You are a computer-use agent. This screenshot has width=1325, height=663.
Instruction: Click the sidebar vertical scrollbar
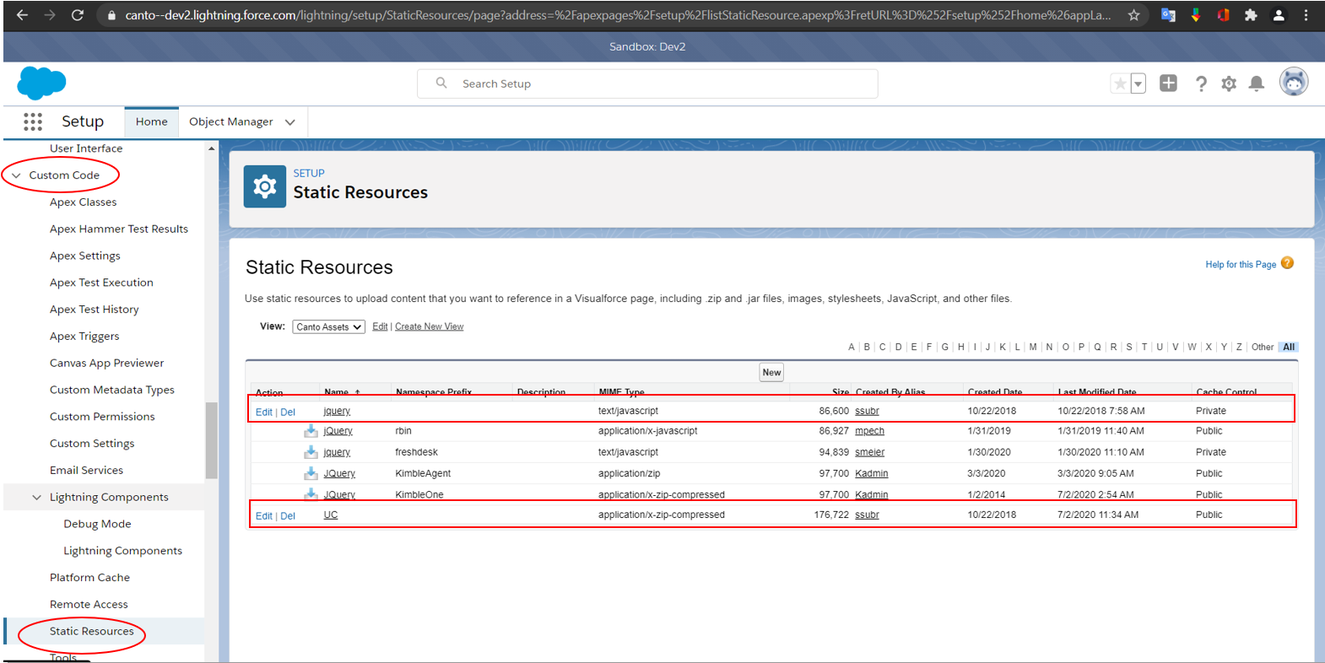(211, 440)
